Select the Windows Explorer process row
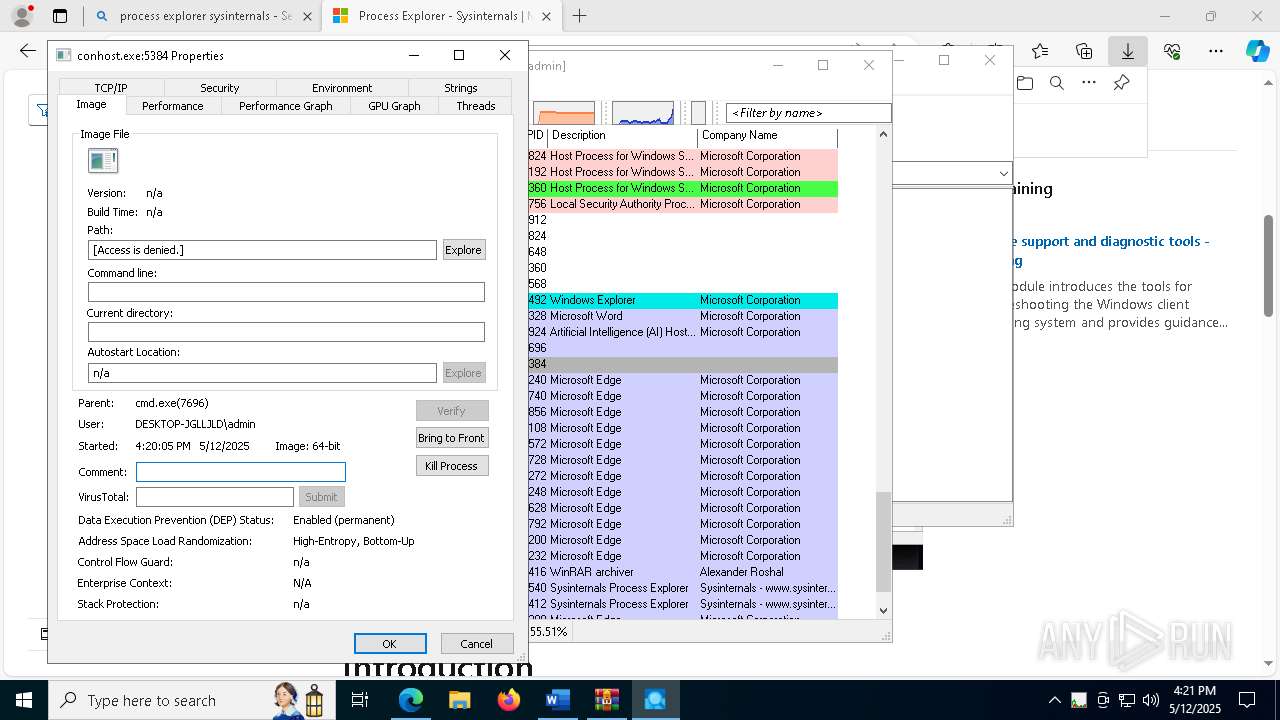Viewport: 1280px width, 720px height. pyautogui.click(x=683, y=300)
